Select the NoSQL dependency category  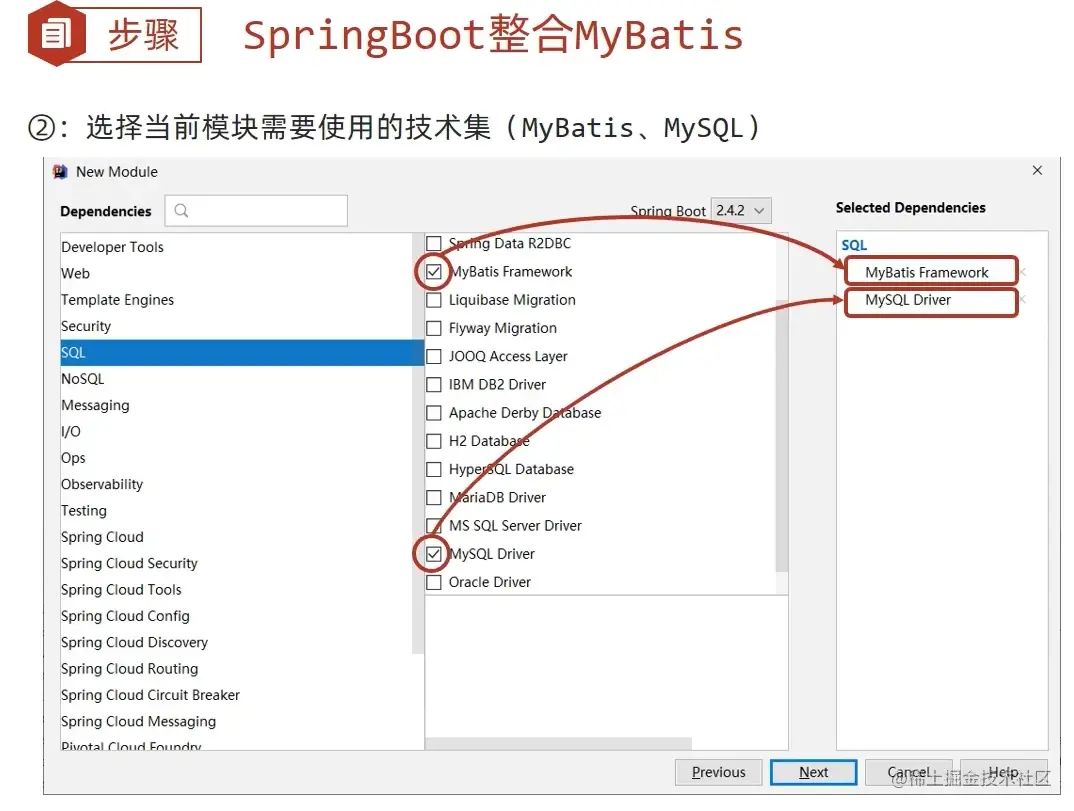click(x=82, y=378)
